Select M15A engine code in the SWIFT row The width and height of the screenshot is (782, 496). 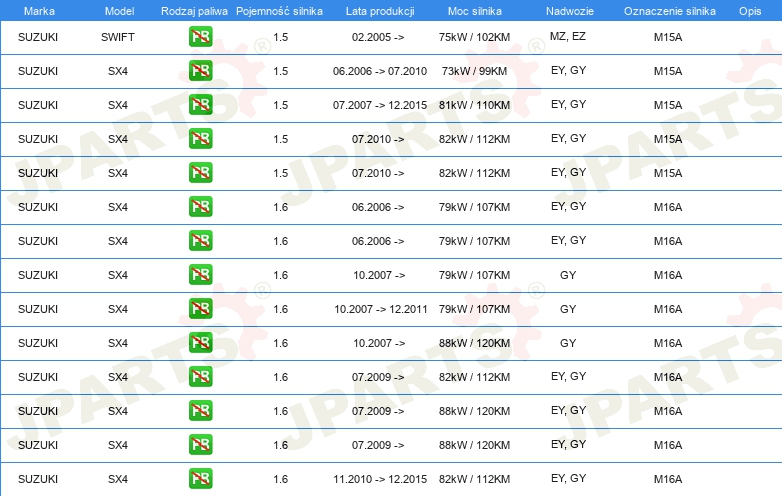[668, 37]
